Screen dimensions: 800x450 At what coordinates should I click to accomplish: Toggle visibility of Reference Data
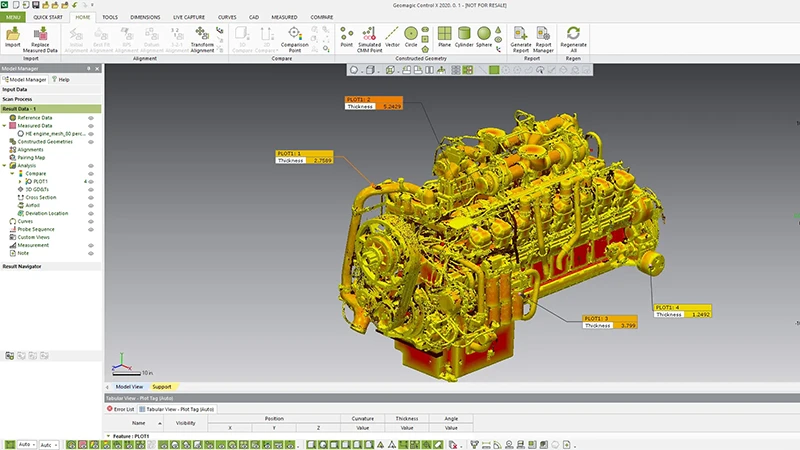pos(91,117)
